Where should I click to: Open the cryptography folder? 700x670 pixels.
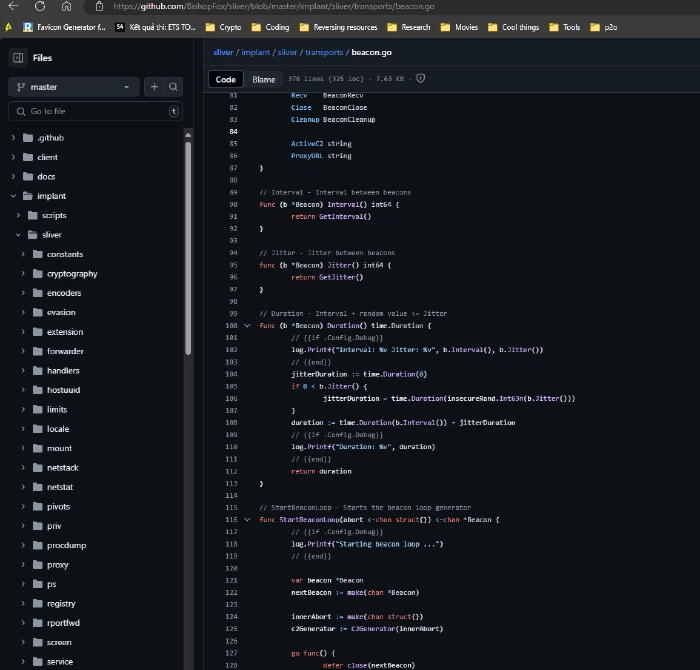click(72, 274)
